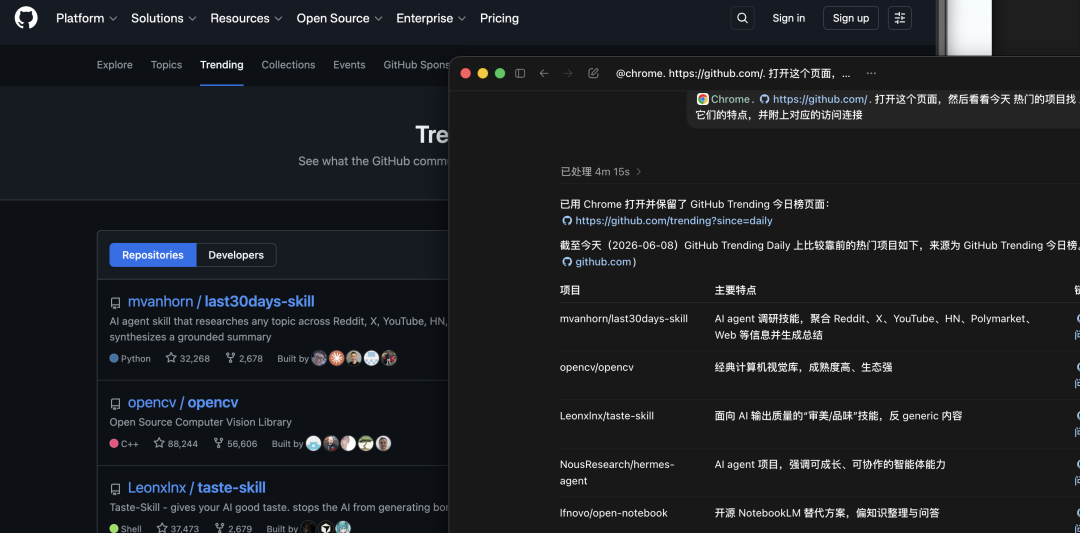Go back arrow in chat window
This screenshot has width=1080, height=533.
(x=544, y=73)
